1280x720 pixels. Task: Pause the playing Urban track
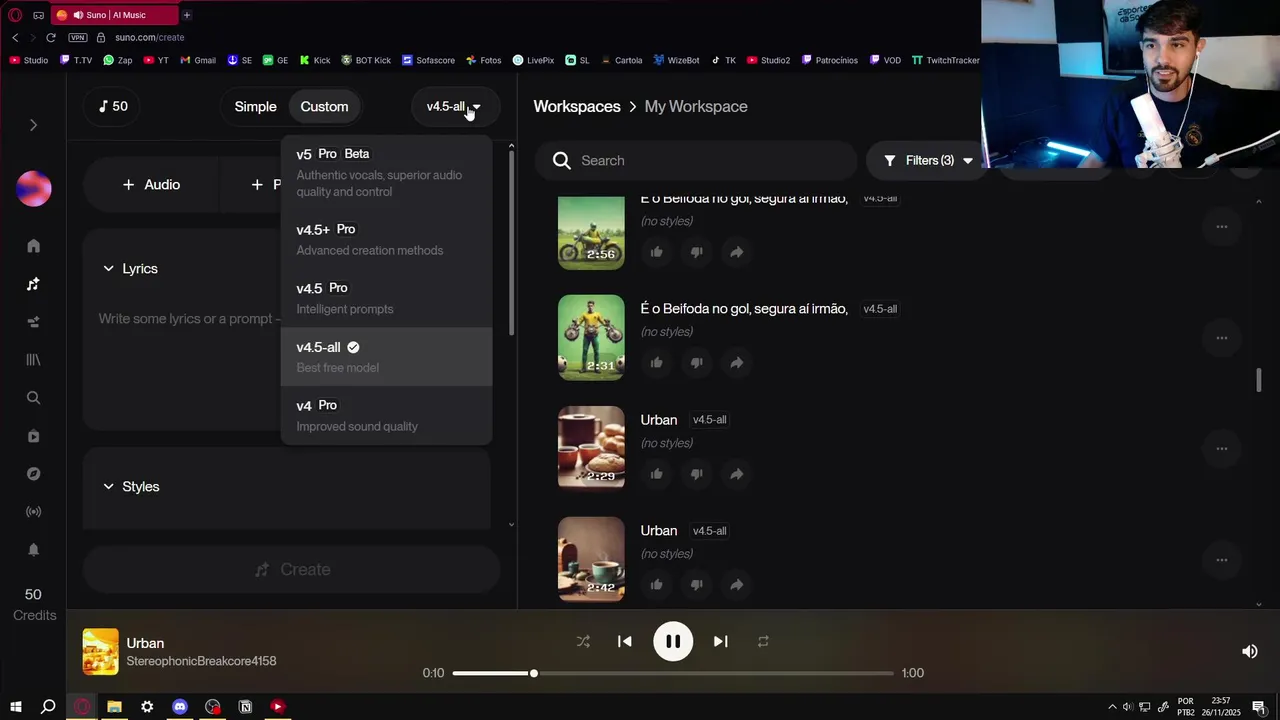[x=673, y=642]
